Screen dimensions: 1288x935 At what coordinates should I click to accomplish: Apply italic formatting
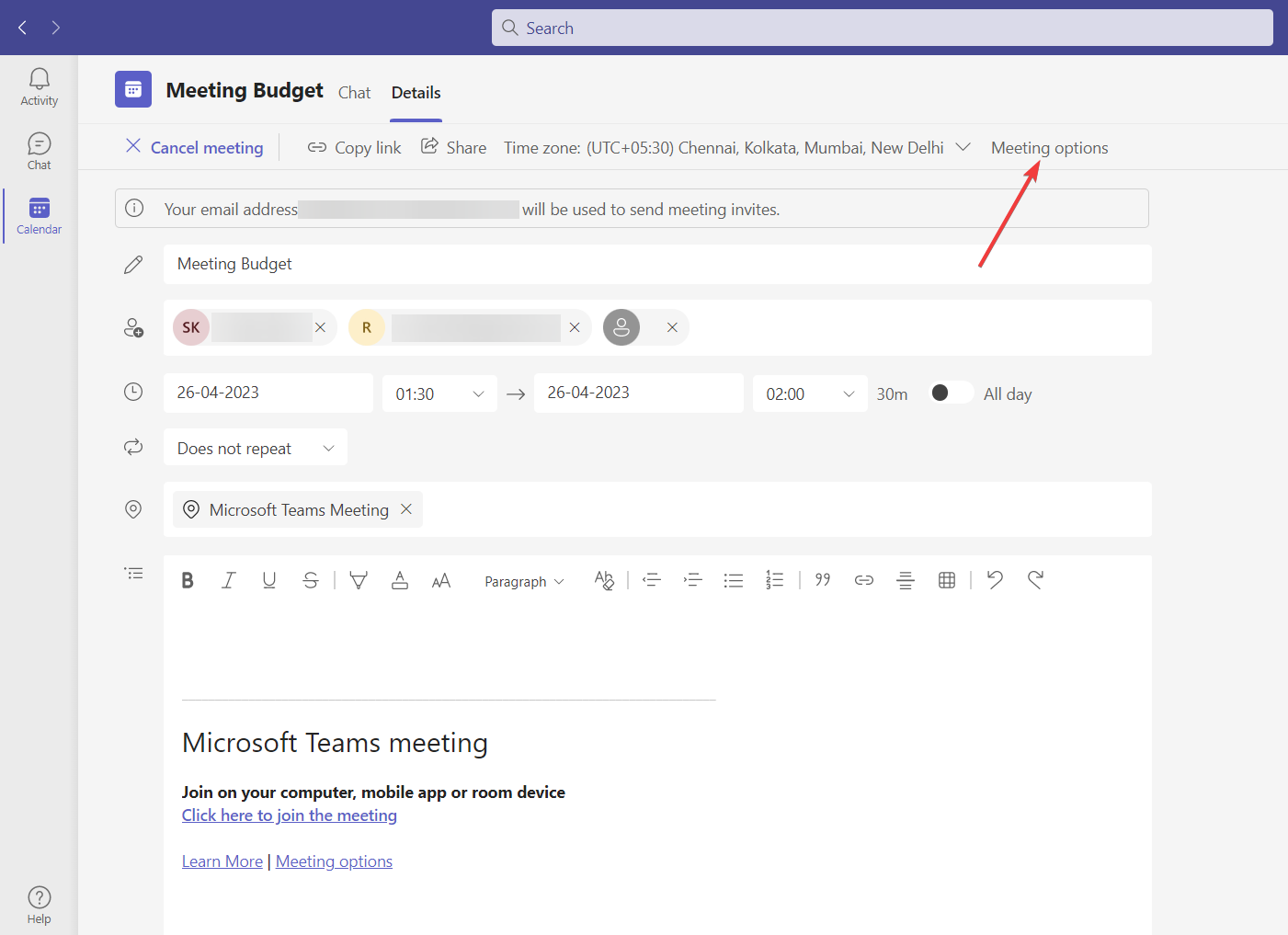click(x=228, y=580)
